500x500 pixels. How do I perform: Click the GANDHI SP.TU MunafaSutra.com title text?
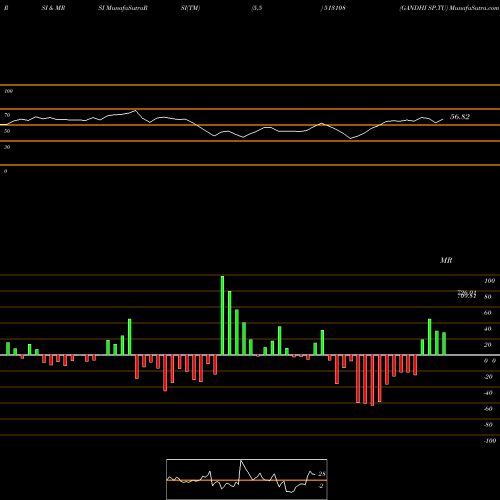pos(449,8)
